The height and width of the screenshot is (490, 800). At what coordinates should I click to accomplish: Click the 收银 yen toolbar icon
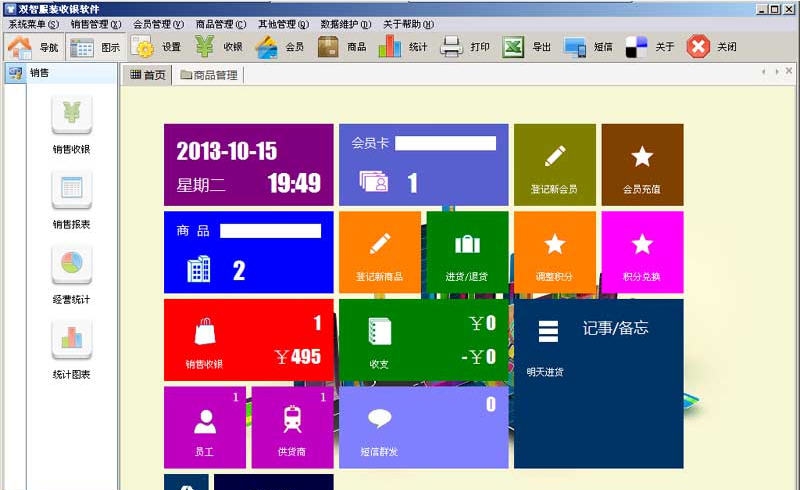coord(204,47)
